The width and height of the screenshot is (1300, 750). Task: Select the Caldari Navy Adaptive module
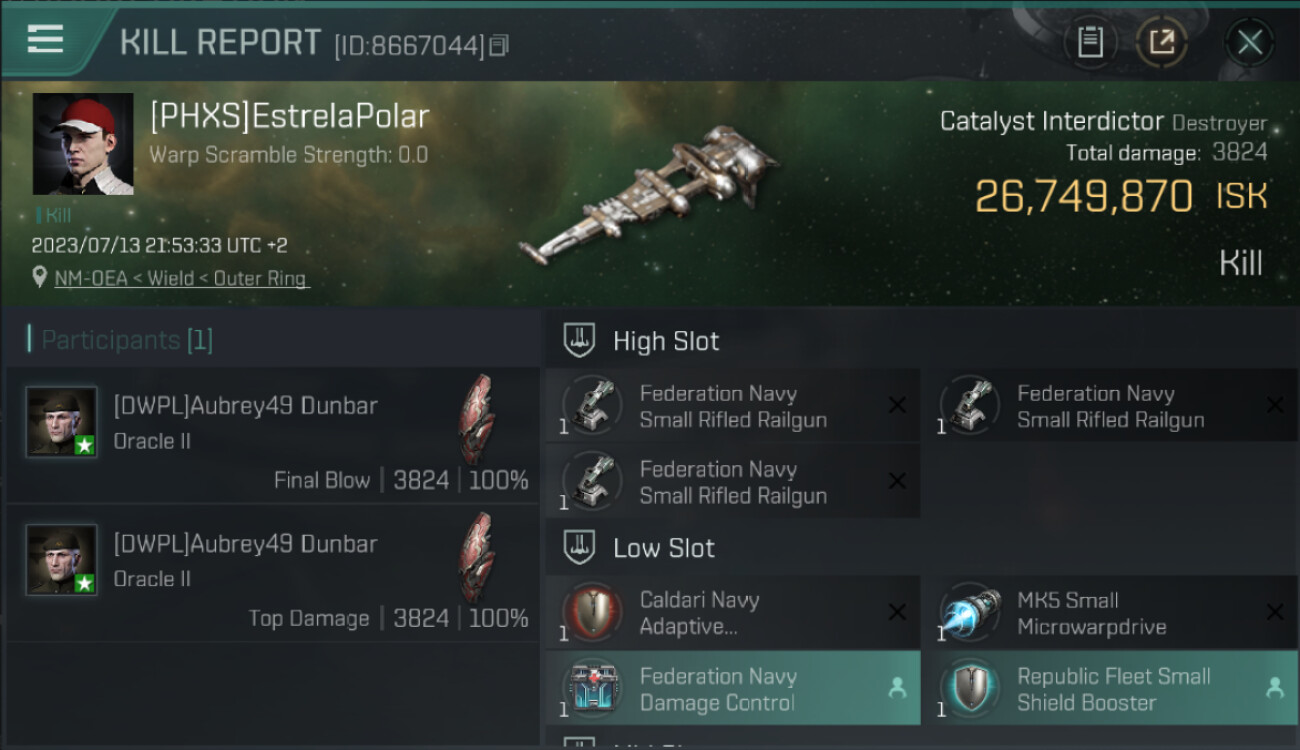click(733, 613)
